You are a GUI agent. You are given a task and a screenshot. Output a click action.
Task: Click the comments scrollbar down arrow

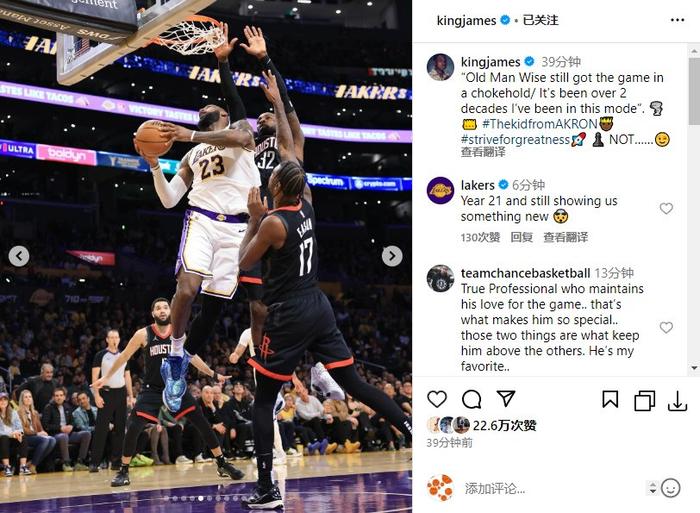pyautogui.click(x=694, y=368)
